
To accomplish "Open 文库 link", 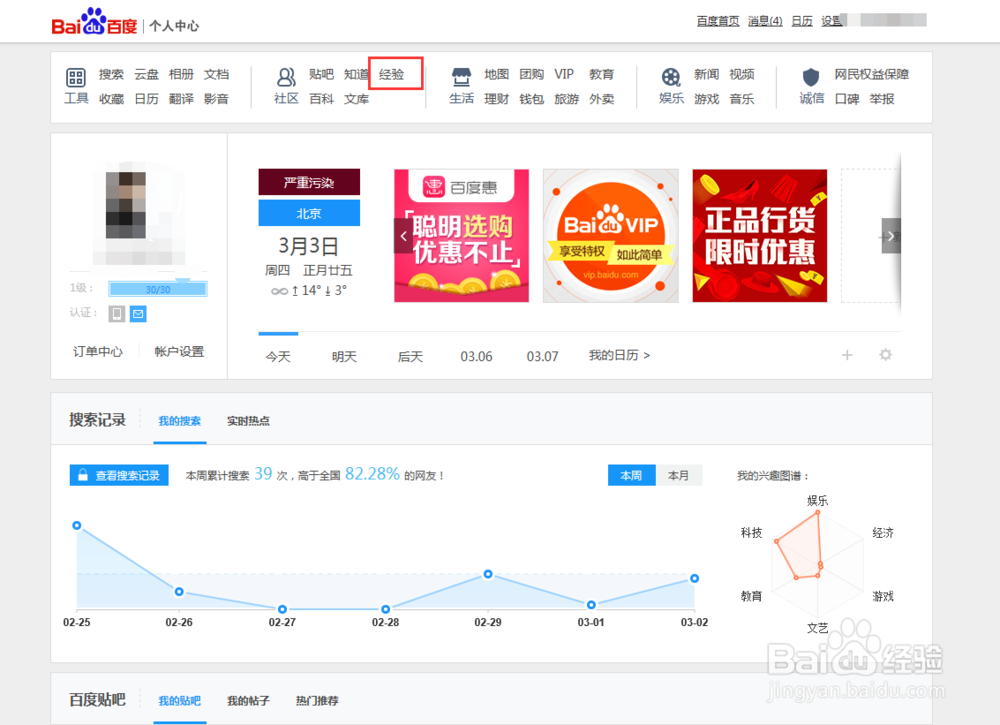I will click(x=357, y=99).
